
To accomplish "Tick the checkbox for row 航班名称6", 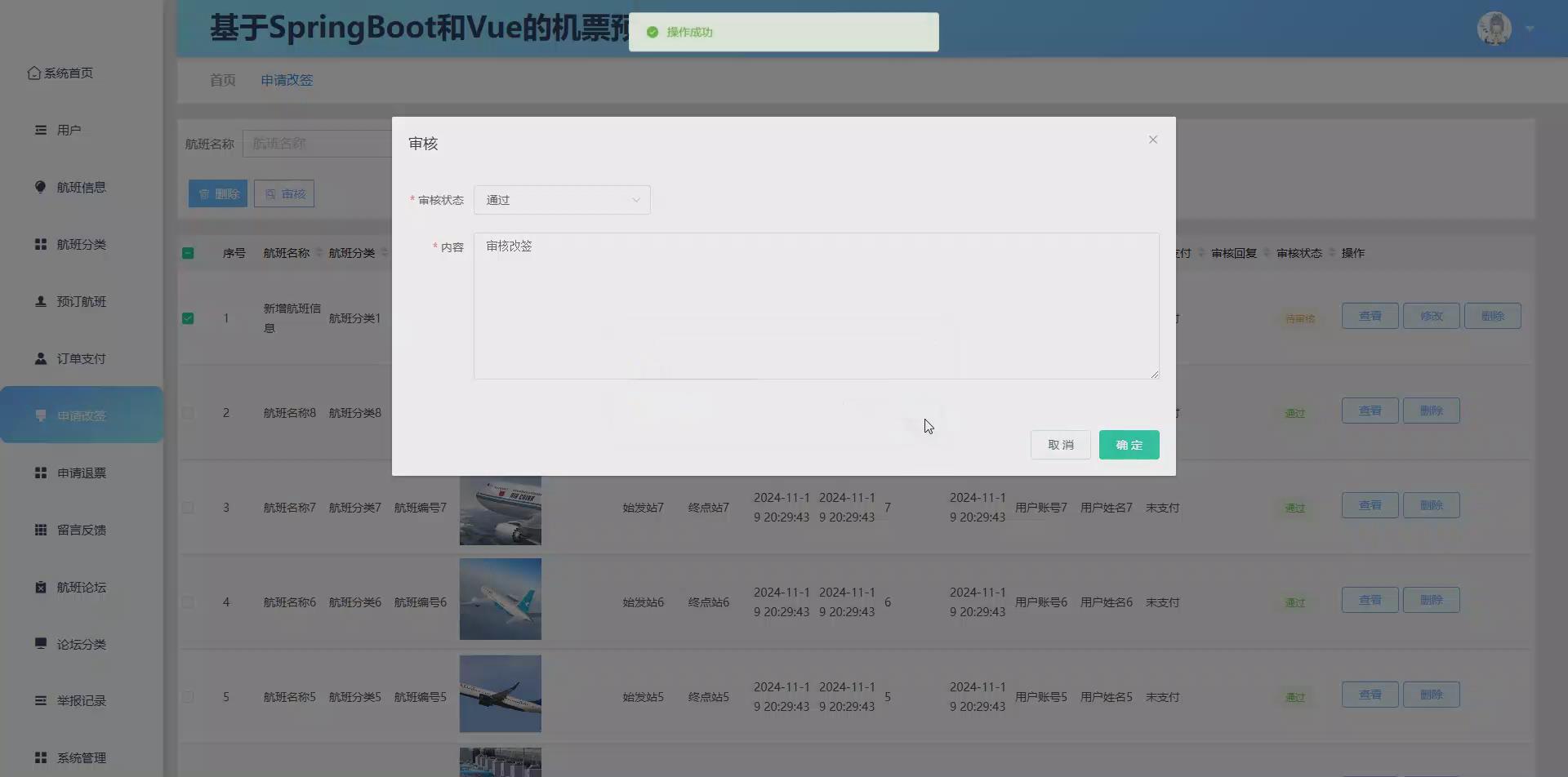I will [188, 602].
